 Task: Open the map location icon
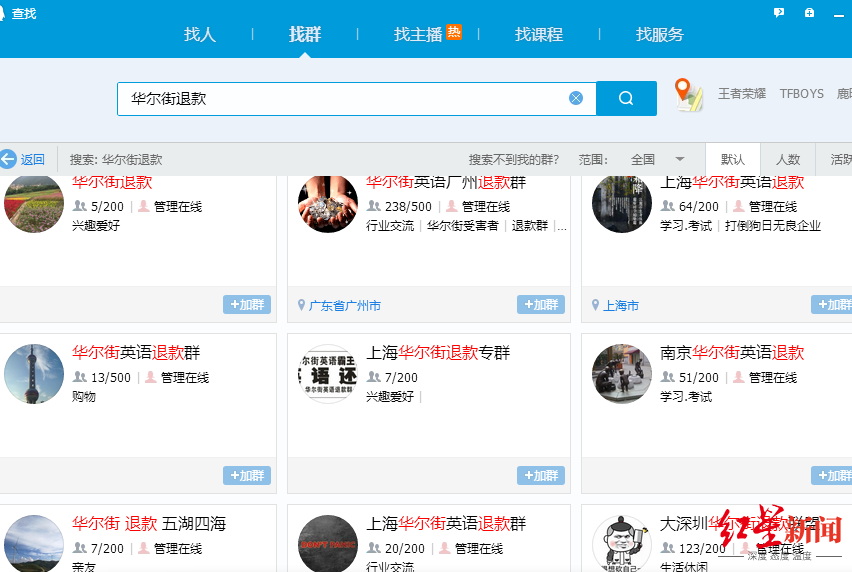pyautogui.click(x=688, y=95)
